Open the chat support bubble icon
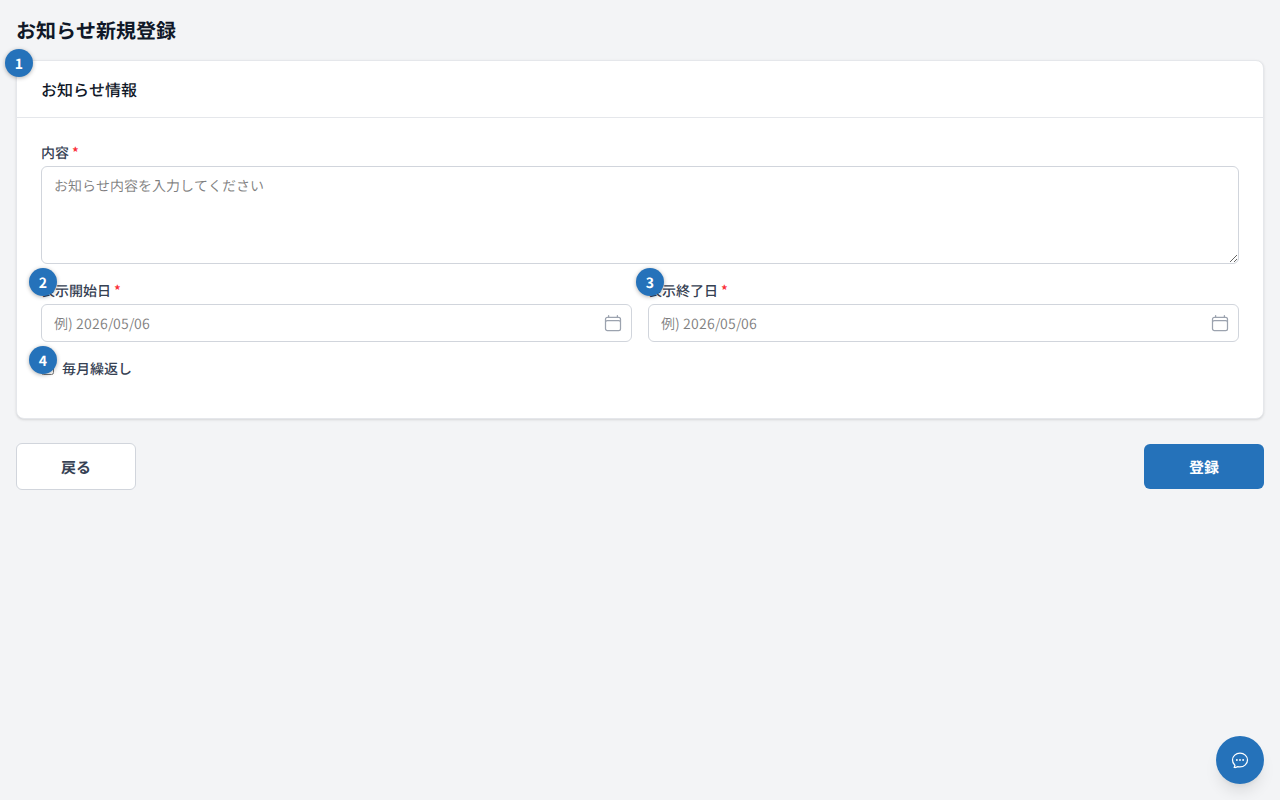Screen dimensions: 1280x800 pyautogui.click(x=1240, y=760)
